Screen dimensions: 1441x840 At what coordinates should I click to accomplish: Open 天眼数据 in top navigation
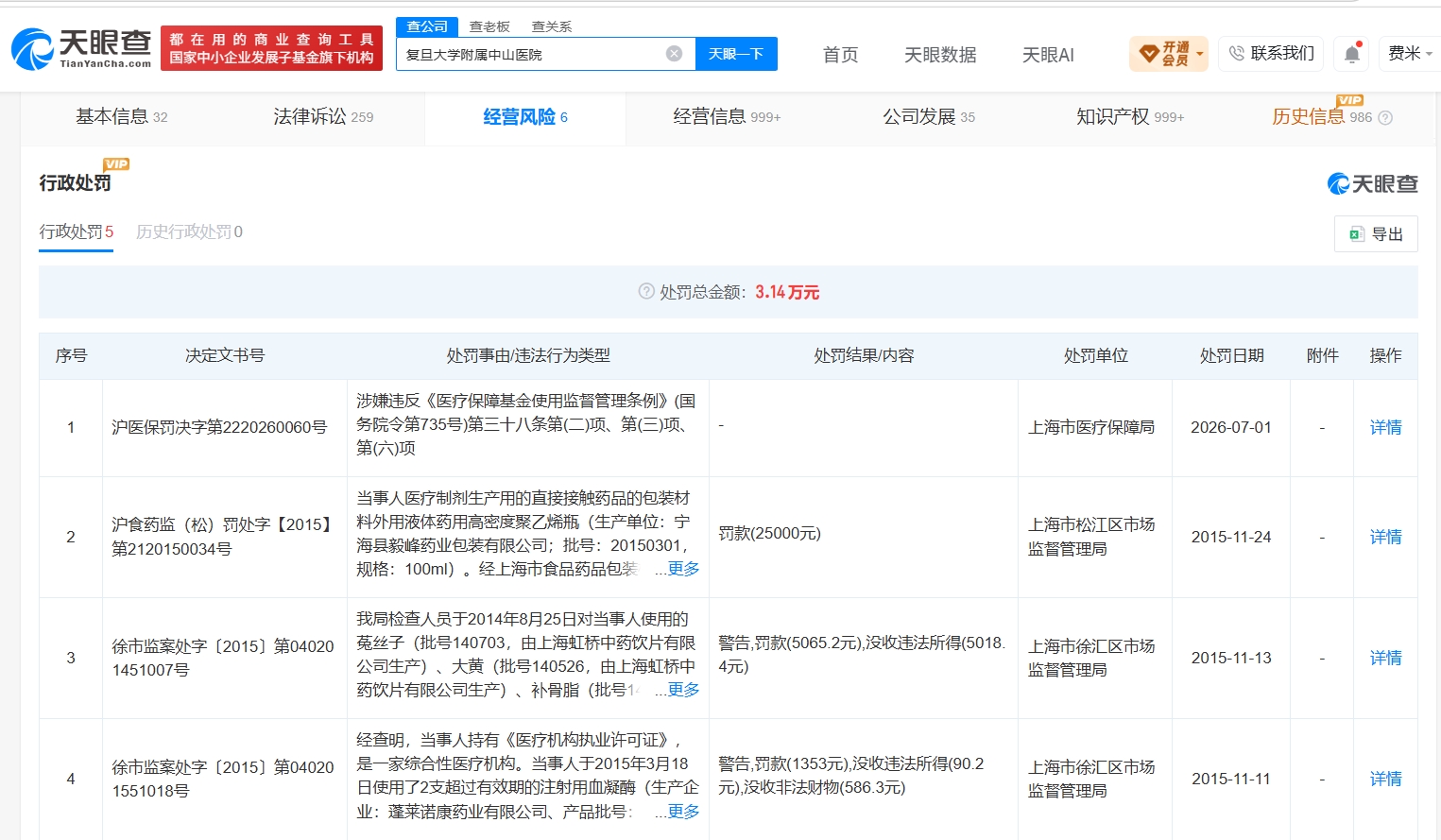[x=940, y=55]
